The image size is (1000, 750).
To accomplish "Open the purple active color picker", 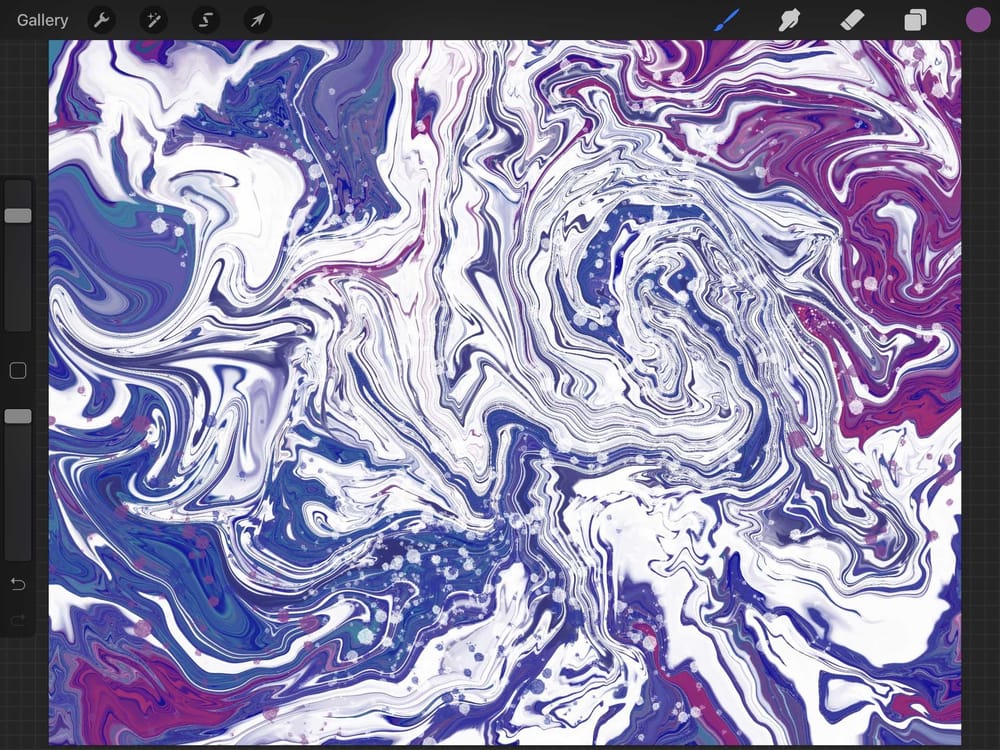I will pyautogui.click(x=978, y=20).
